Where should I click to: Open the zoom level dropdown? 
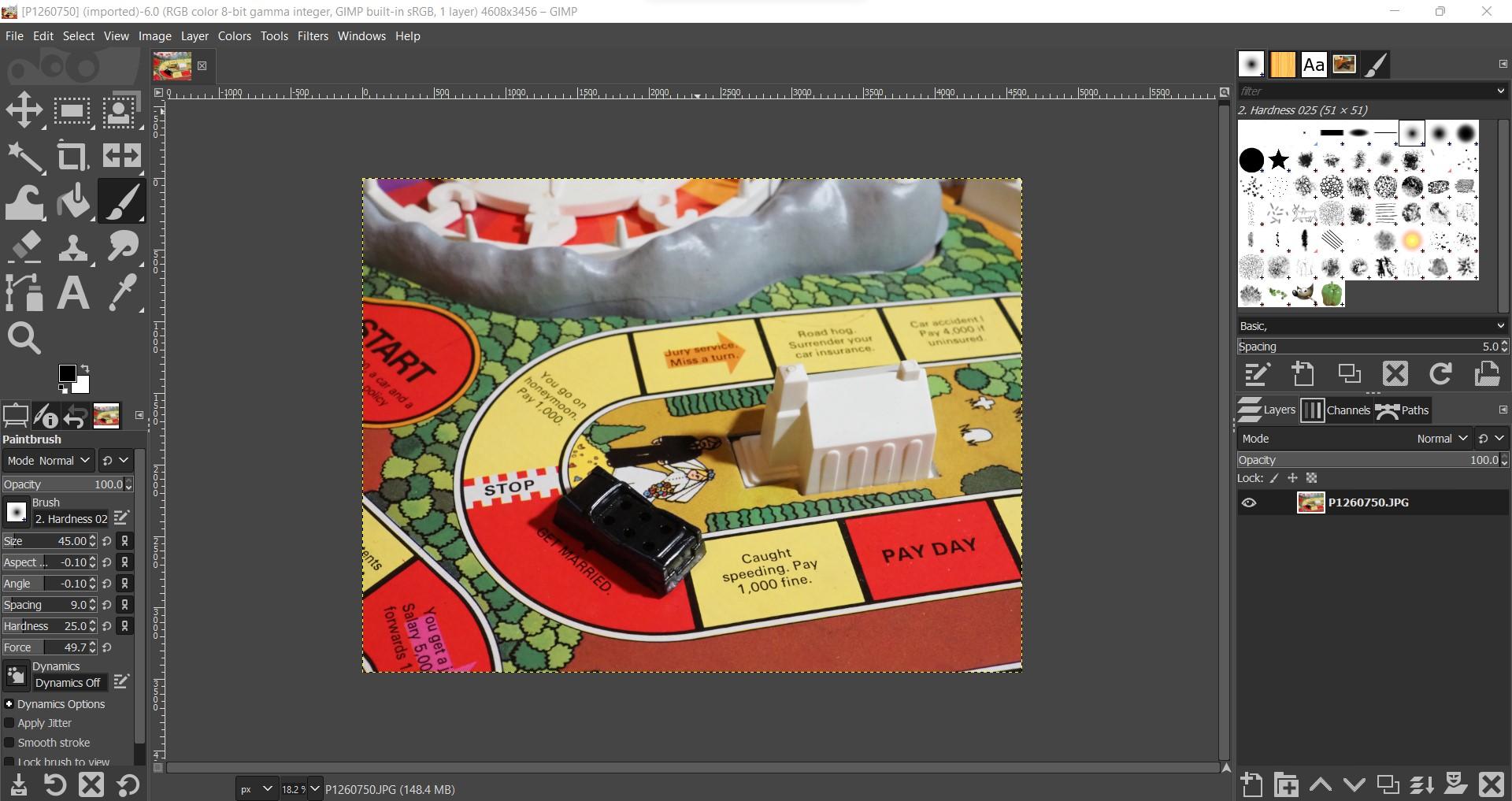click(314, 789)
